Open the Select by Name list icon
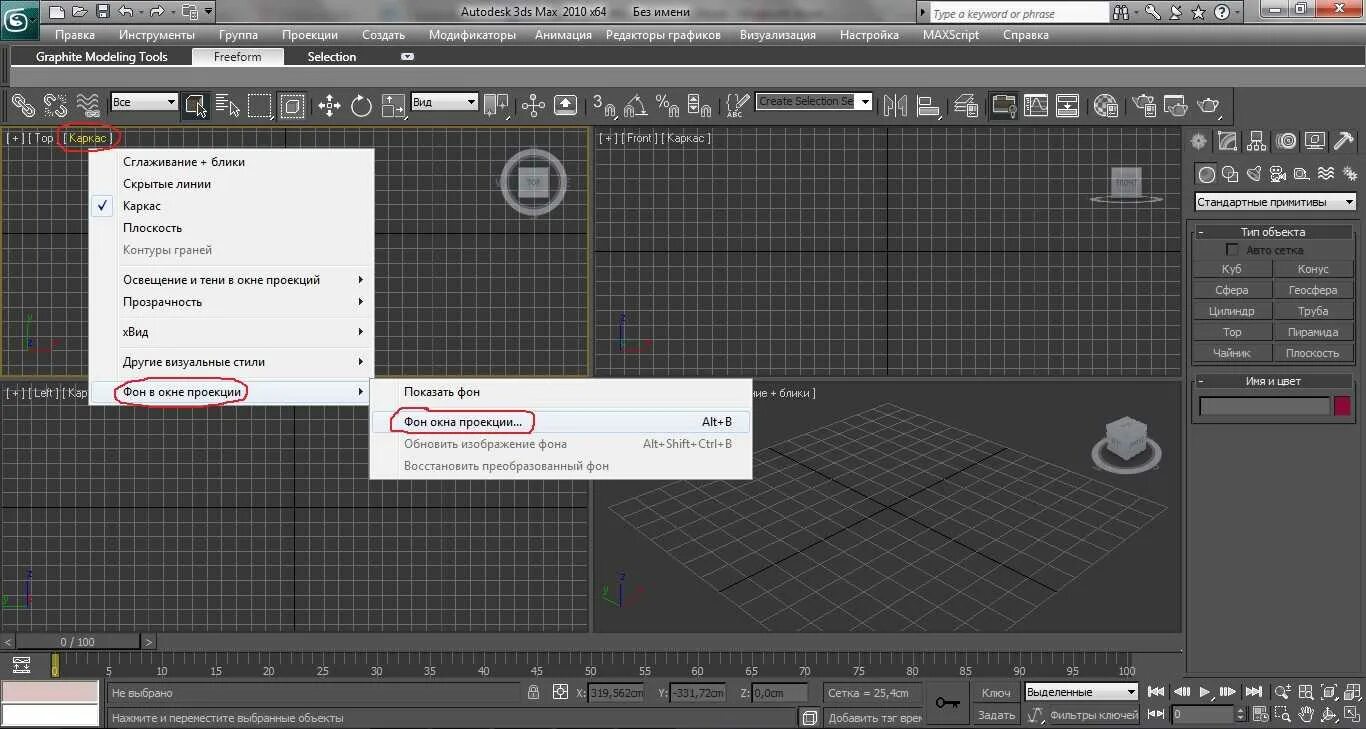Viewport: 1366px width, 729px height. (228, 104)
